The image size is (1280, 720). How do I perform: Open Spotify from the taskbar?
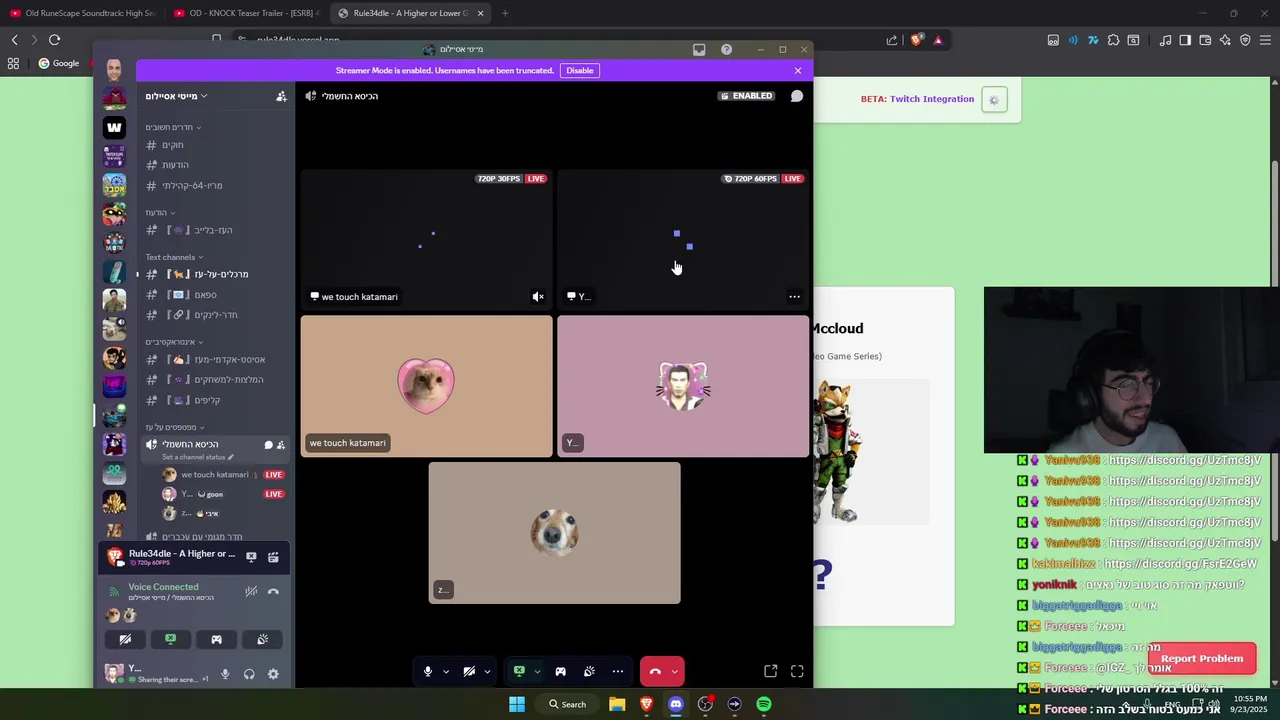click(x=764, y=704)
